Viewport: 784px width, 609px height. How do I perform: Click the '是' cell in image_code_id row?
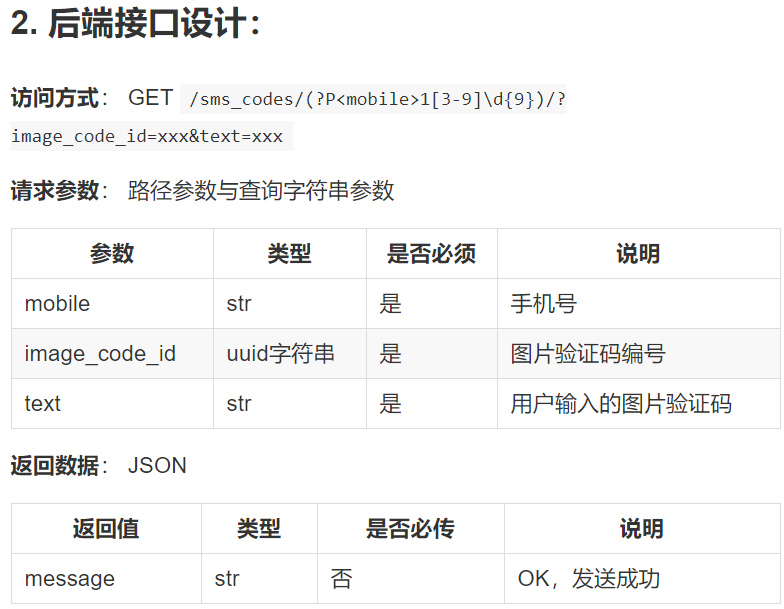(432, 354)
